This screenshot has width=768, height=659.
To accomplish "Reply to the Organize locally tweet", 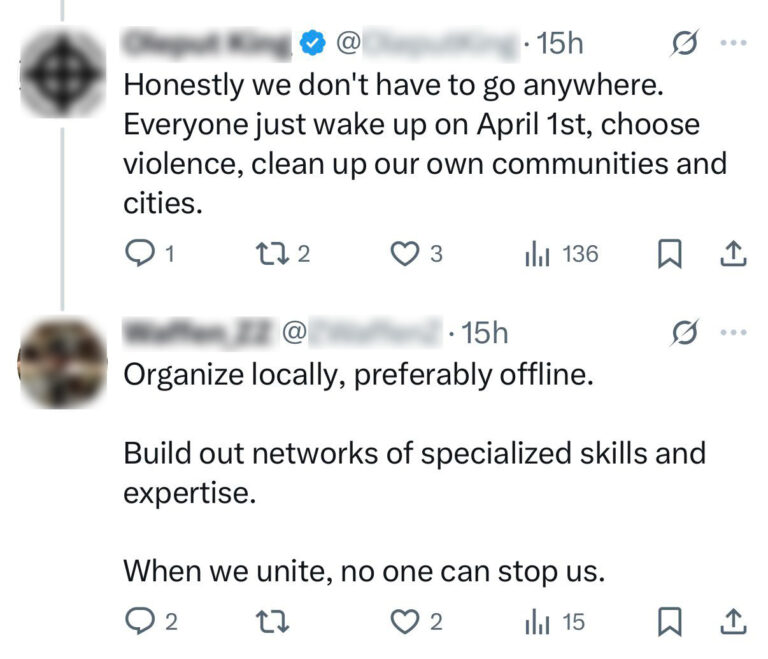I will 138,622.
